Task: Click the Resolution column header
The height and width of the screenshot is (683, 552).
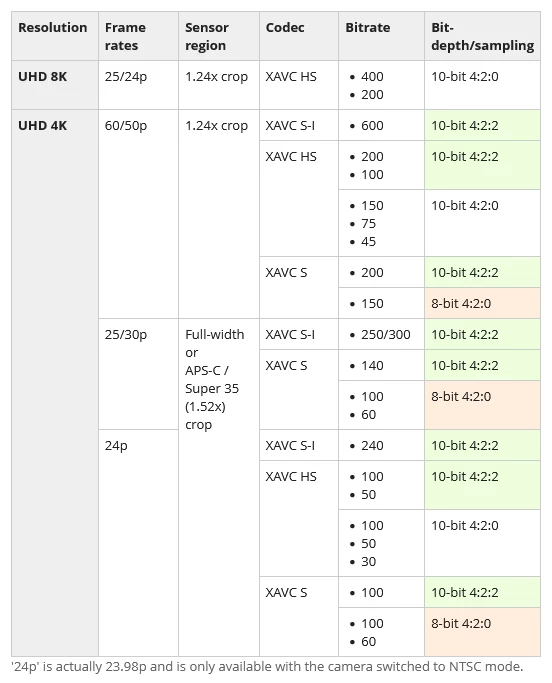Action: click(x=55, y=36)
